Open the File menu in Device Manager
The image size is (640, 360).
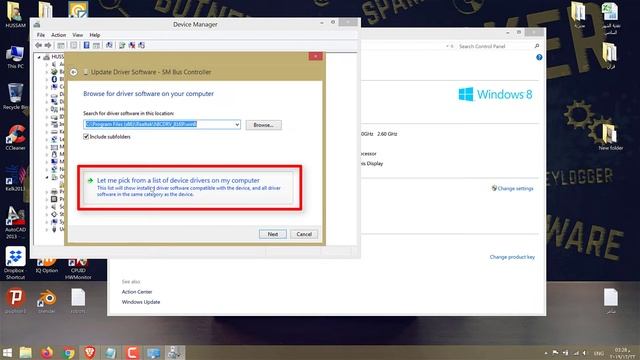41,35
